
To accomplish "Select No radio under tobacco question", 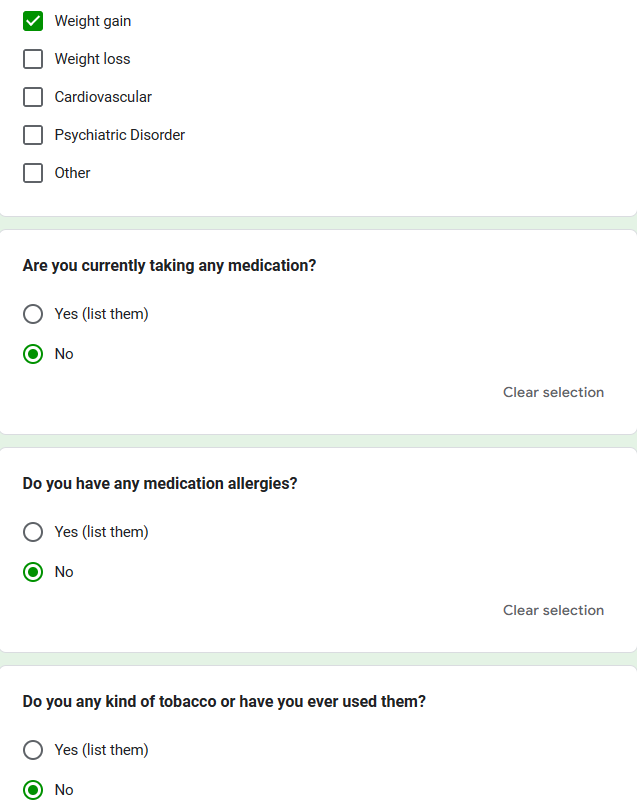I will 33,790.
